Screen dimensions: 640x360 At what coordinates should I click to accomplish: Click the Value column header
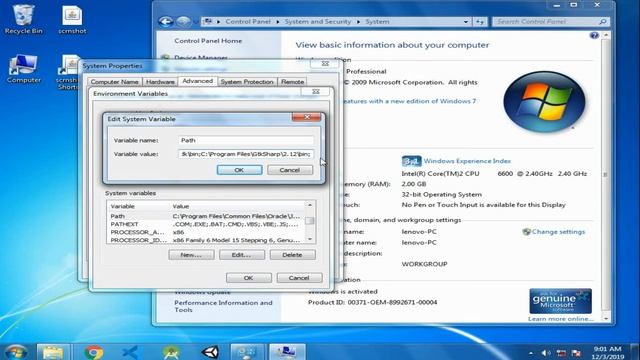click(238, 206)
